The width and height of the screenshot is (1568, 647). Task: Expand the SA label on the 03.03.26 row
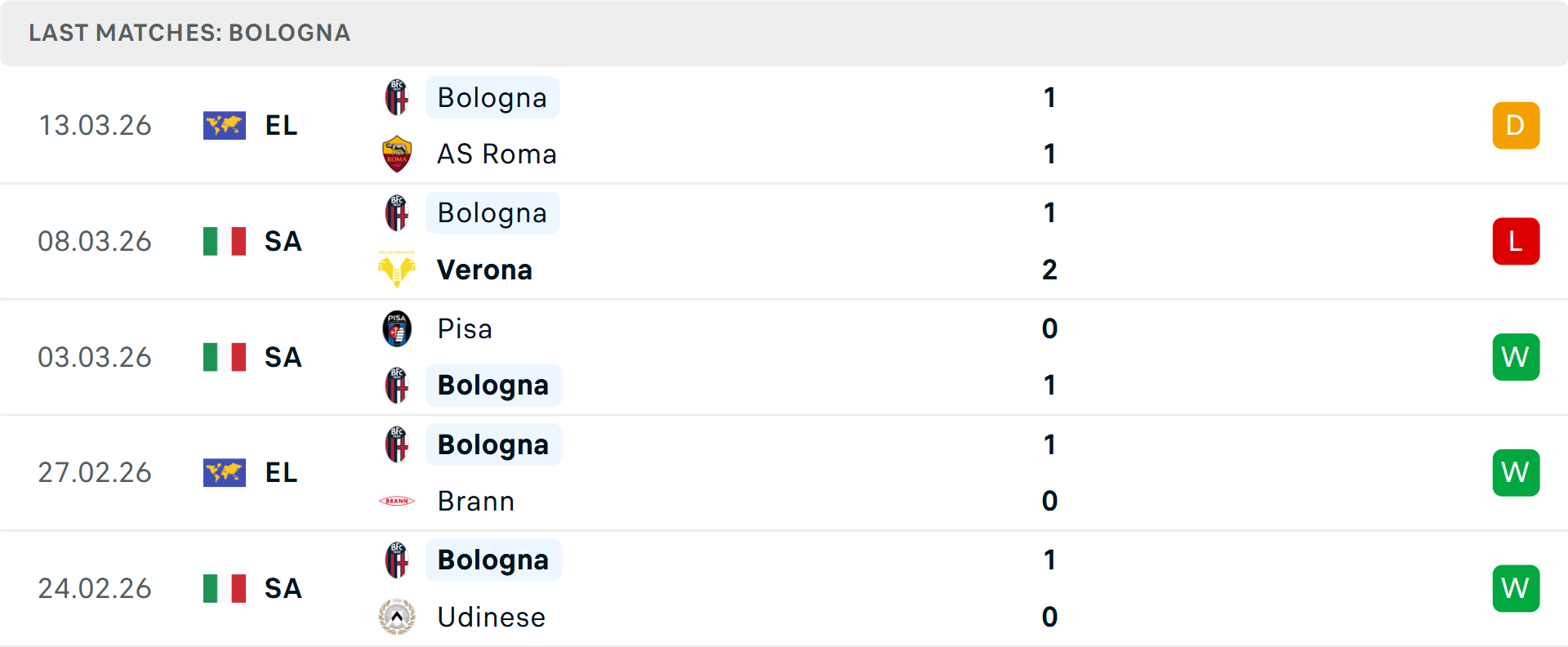[282, 357]
